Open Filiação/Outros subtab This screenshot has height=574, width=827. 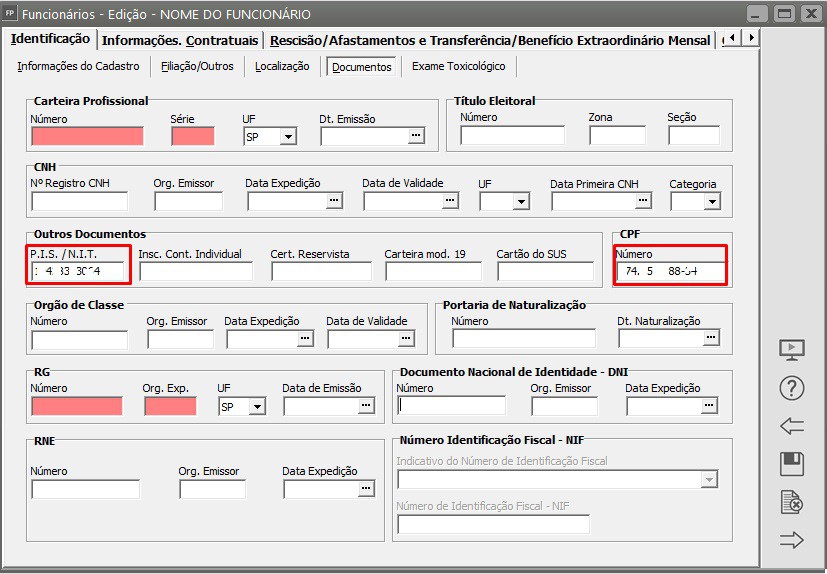197,66
